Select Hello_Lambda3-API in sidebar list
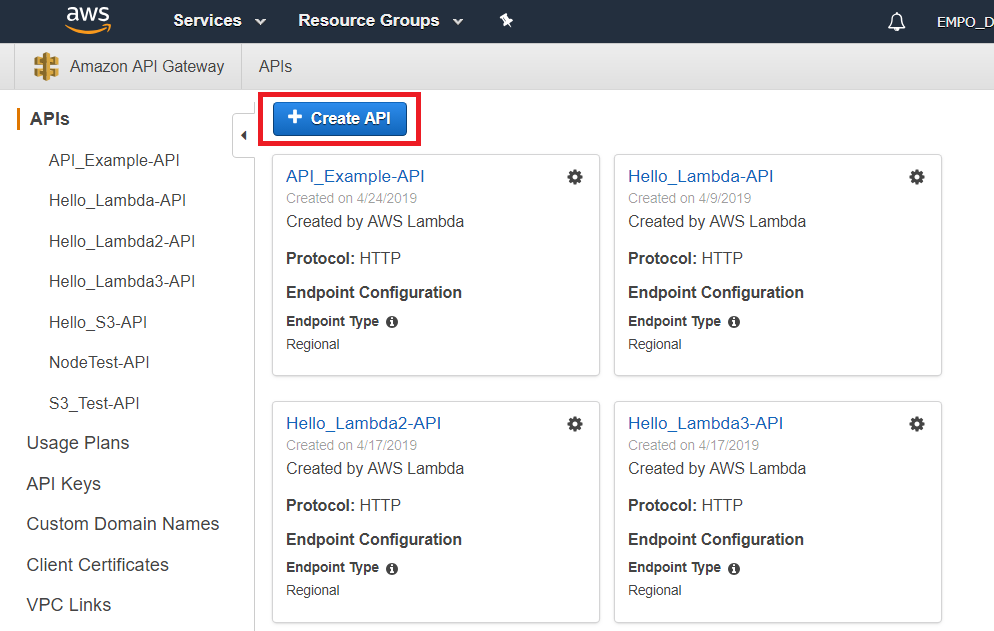The image size is (994, 631). (x=122, y=282)
